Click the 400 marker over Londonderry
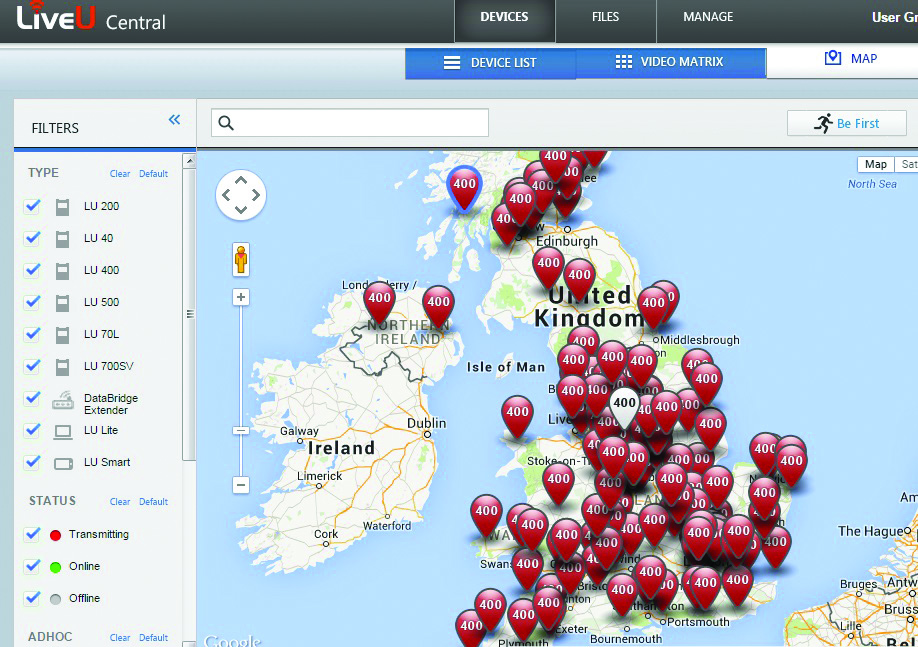Image resolution: width=918 pixels, height=647 pixels. pos(379,302)
